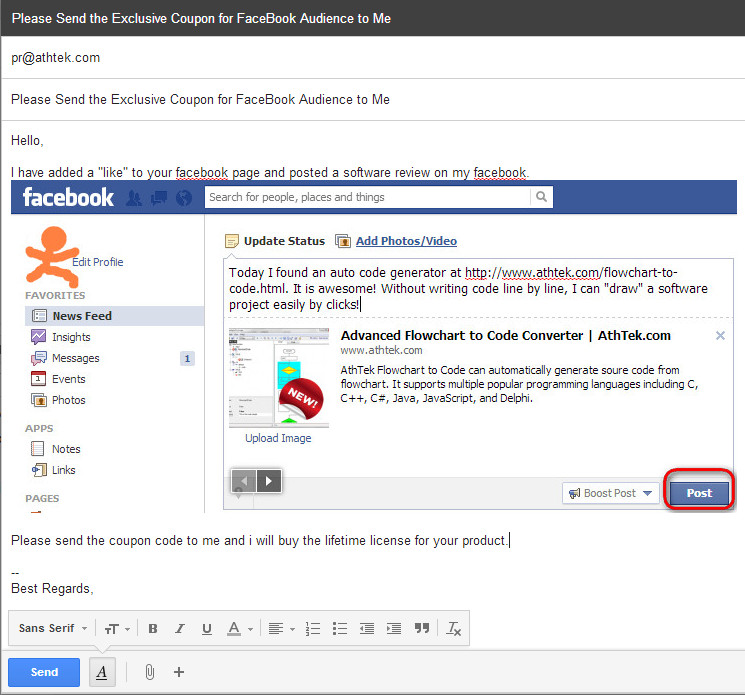Screen dimensions: 745x695
Task: Open Notes under Apps
Action: 66,449
